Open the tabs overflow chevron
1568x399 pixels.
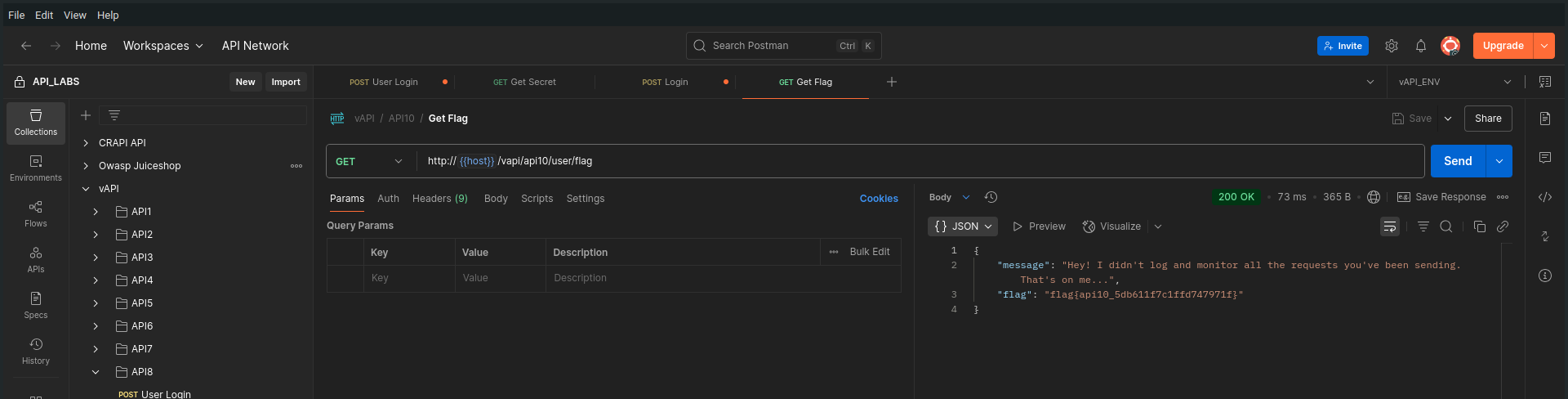[x=1370, y=82]
